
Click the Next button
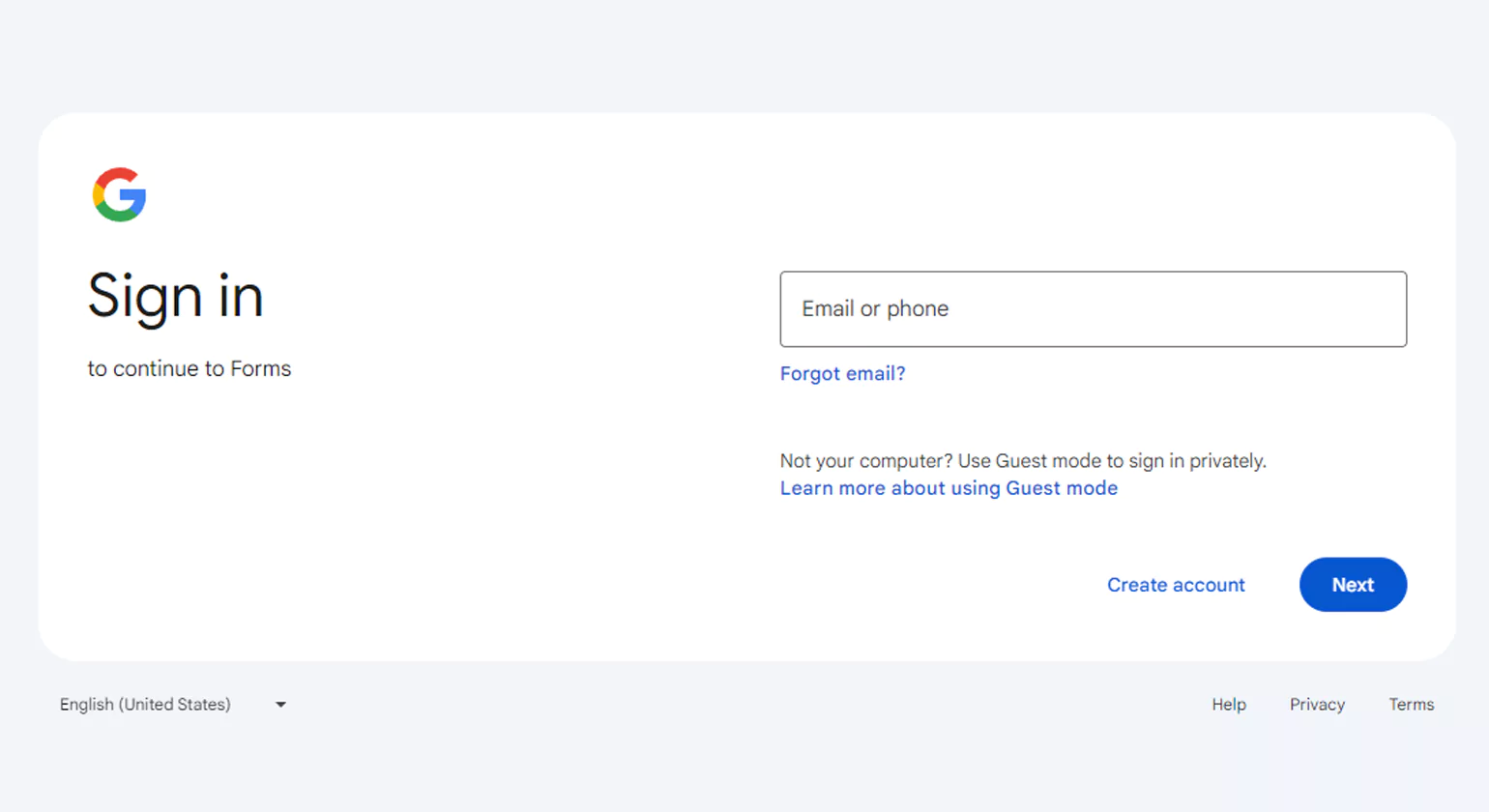[x=1353, y=584]
